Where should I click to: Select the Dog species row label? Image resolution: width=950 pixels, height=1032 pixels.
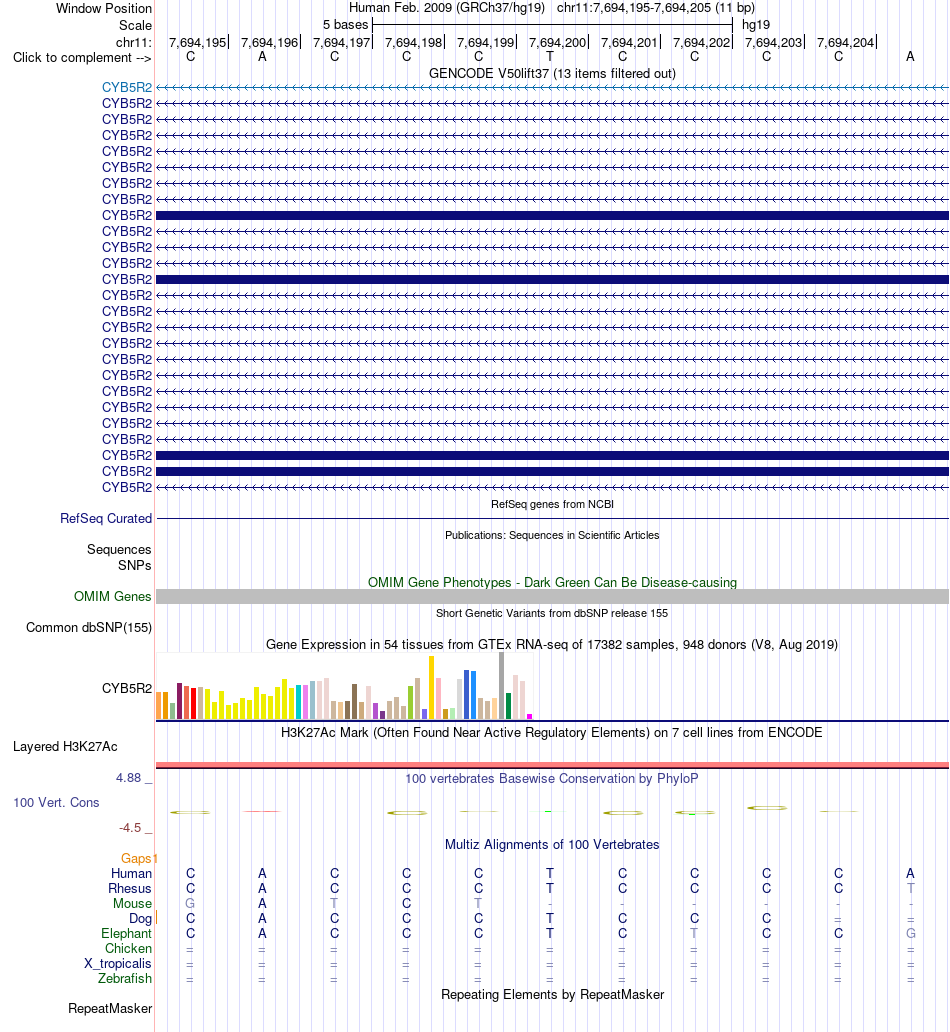pos(140,919)
